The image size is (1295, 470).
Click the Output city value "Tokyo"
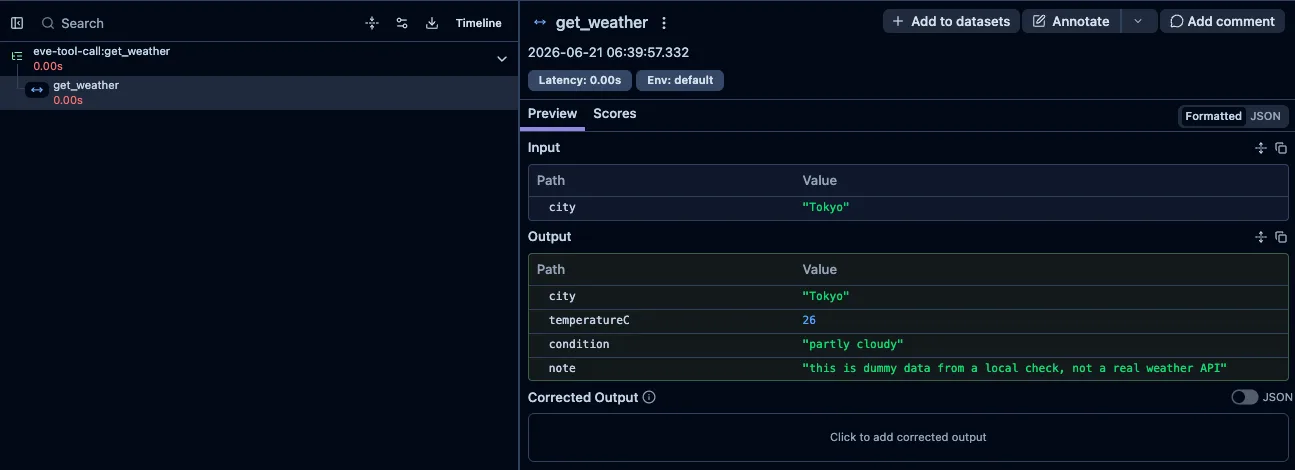click(826, 296)
